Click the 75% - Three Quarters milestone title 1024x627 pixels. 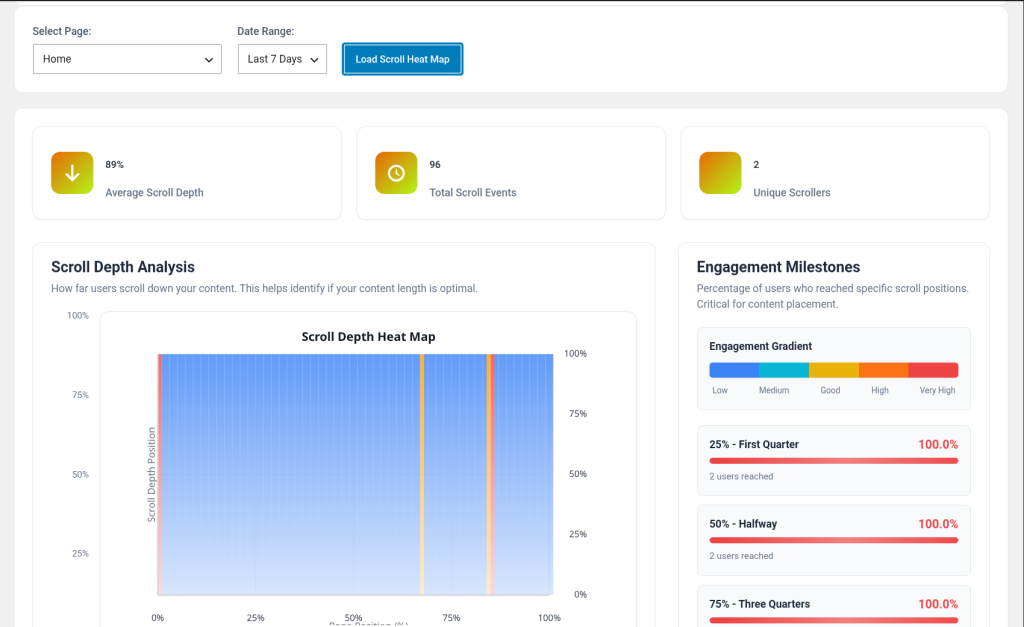760,604
